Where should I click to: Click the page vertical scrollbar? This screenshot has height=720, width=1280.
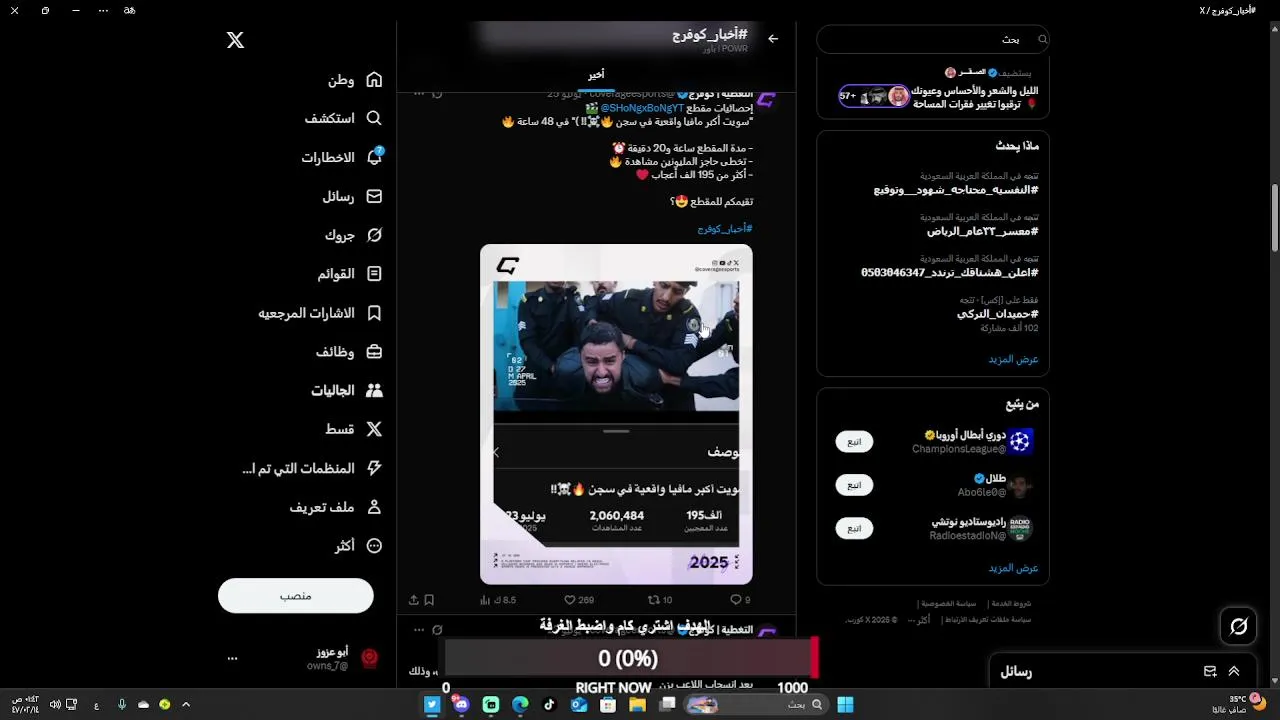[x=1275, y=217]
